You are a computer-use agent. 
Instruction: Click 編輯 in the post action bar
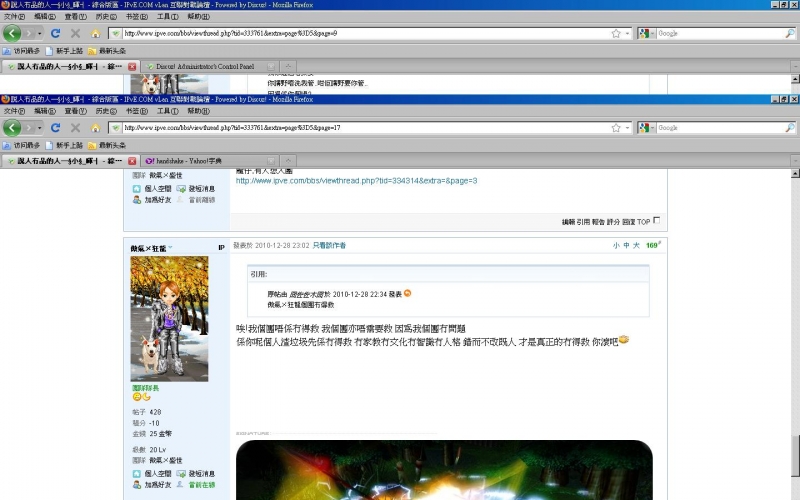568,222
